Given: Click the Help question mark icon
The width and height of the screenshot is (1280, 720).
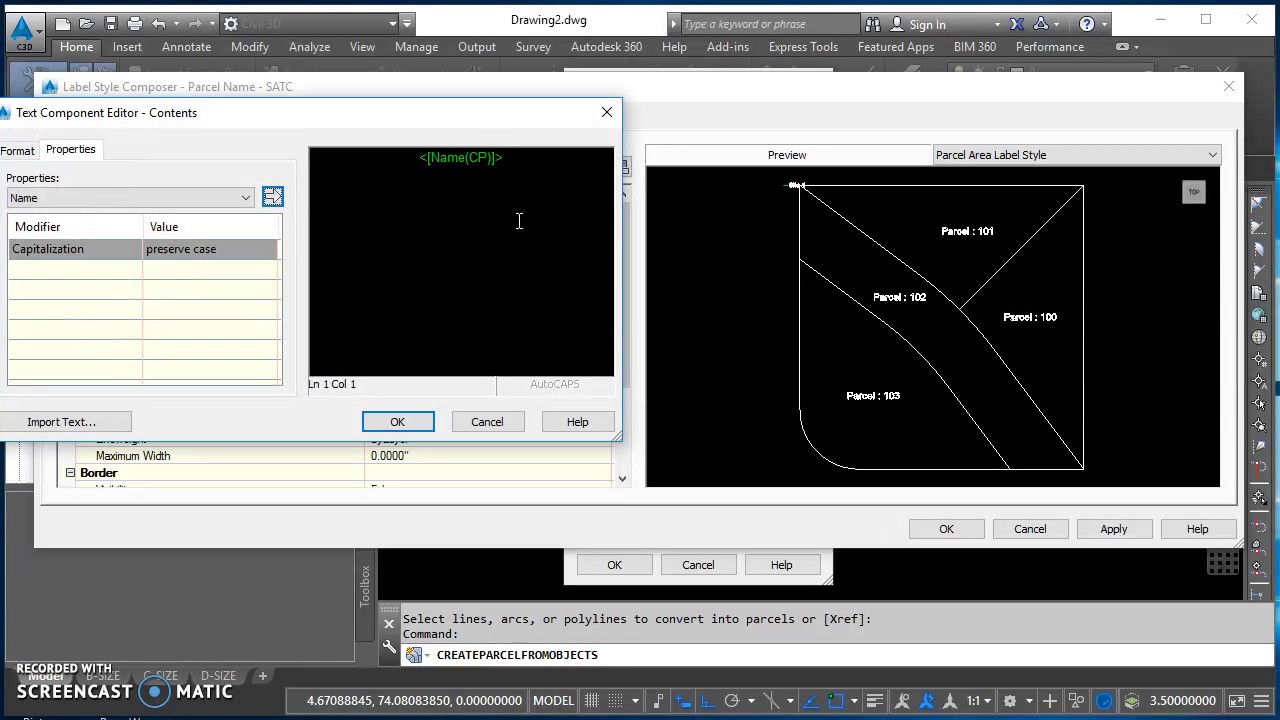Looking at the screenshot, I should pyautogui.click(x=1087, y=24).
